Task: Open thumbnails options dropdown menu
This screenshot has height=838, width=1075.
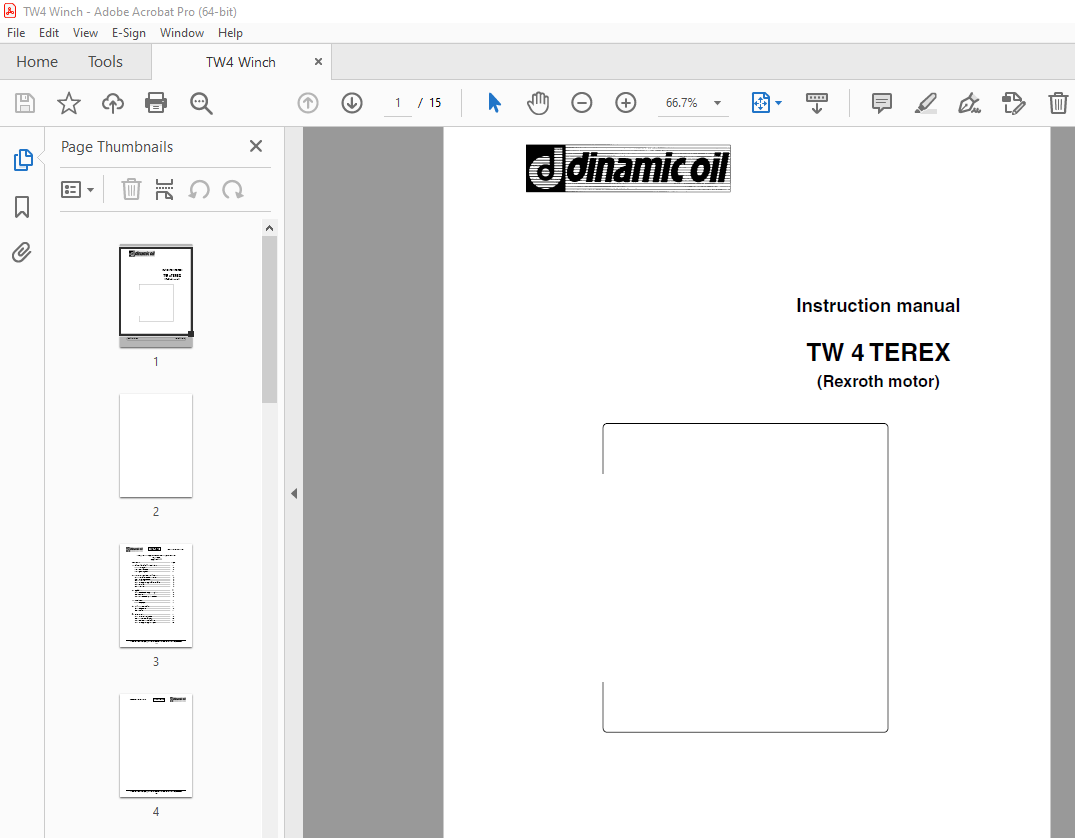Action: pyautogui.click(x=77, y=189)
